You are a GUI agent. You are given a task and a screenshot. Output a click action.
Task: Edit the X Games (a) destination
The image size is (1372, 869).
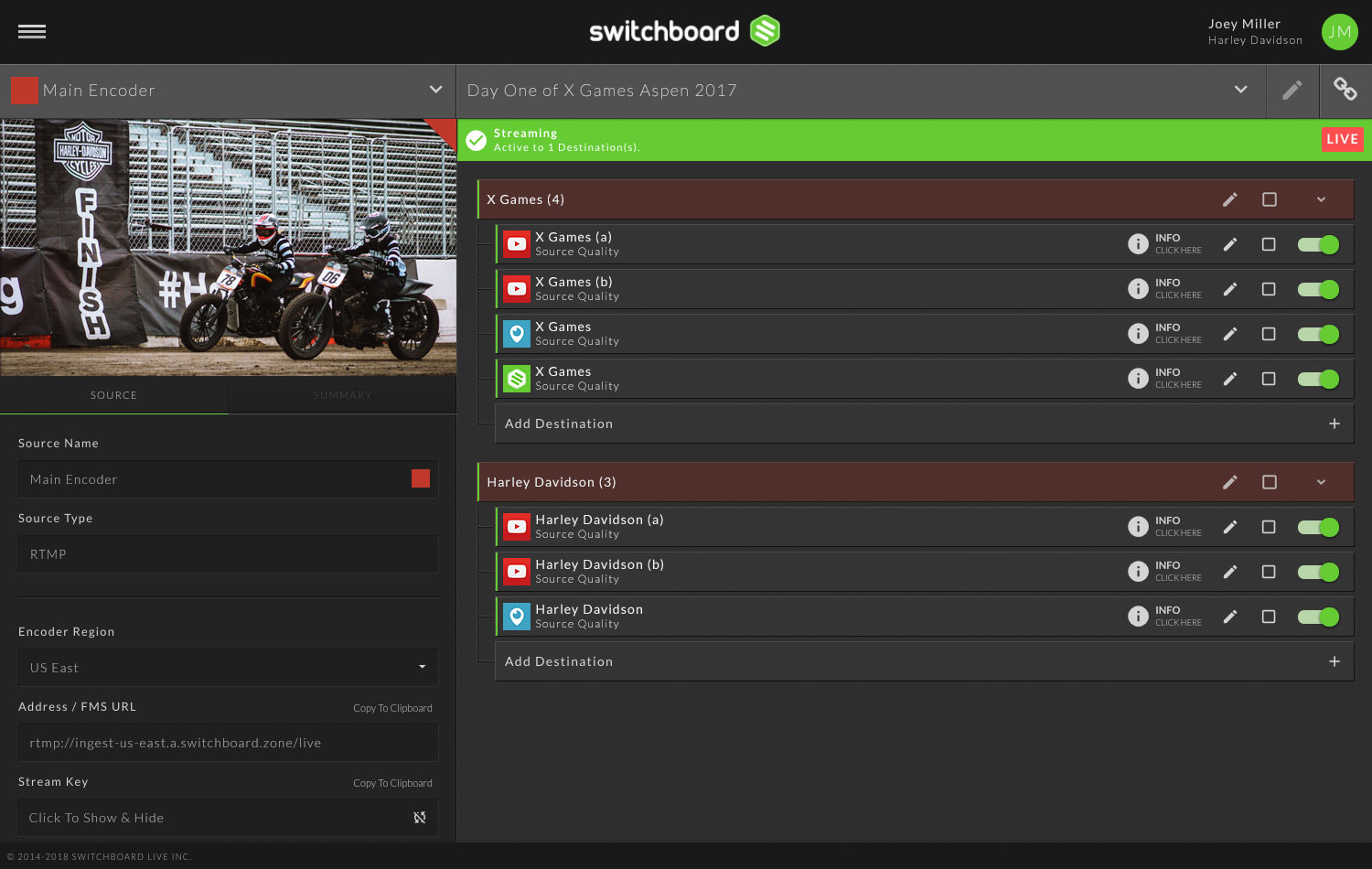point(1230,244)
